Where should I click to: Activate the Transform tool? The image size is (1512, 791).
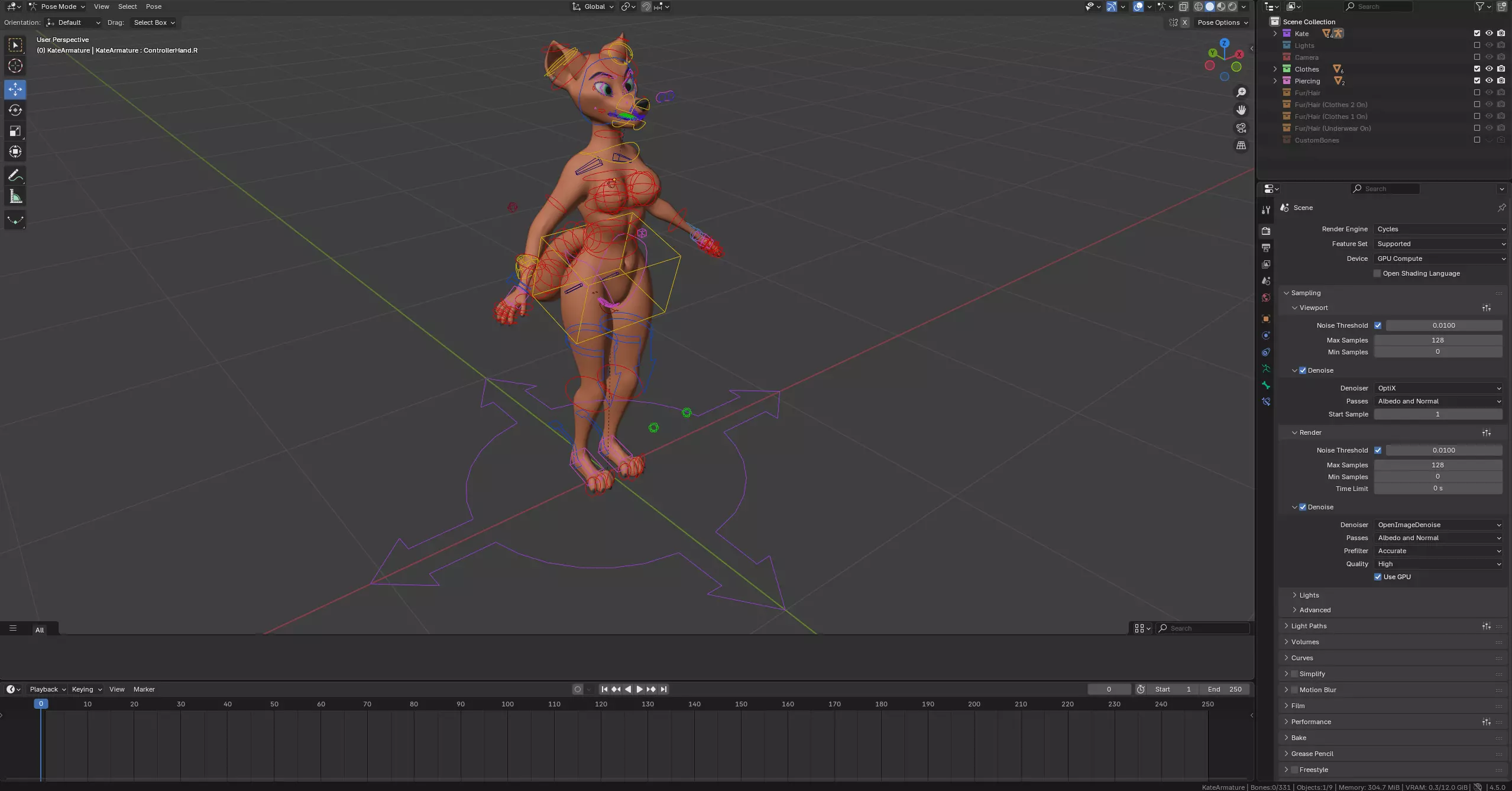[15, 151]
